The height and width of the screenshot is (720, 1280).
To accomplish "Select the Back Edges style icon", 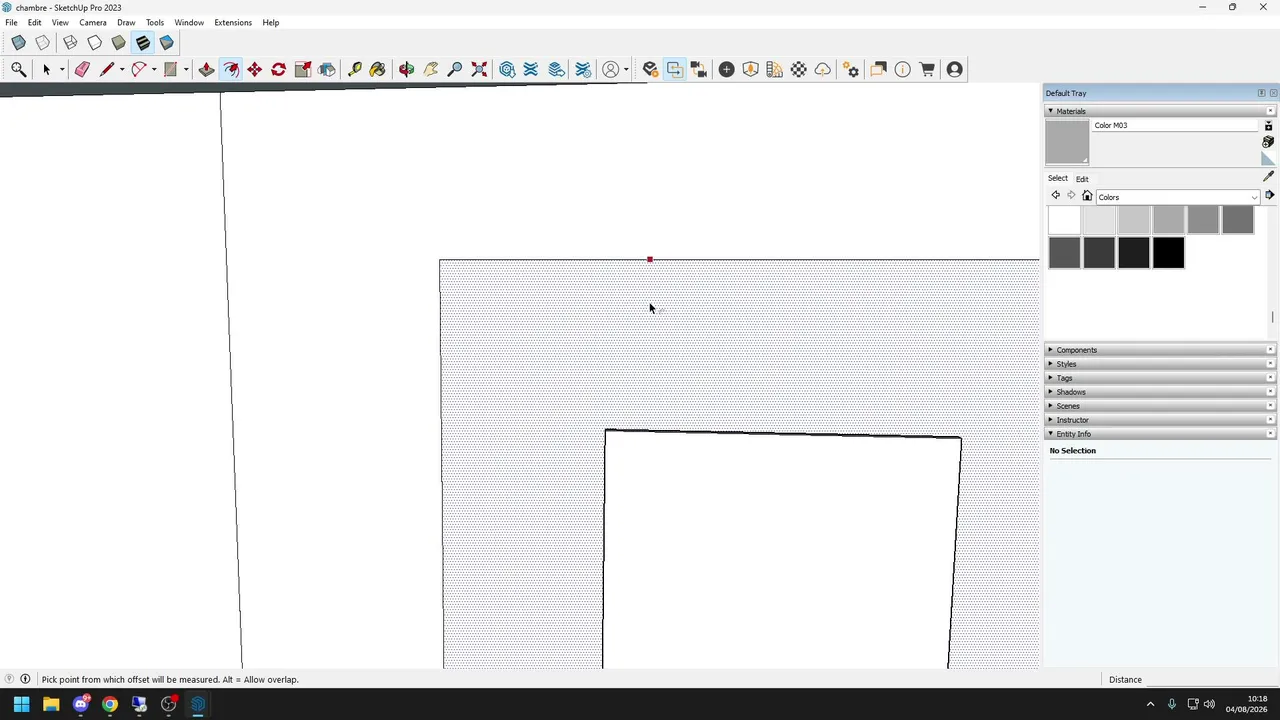I will (43, 43).
